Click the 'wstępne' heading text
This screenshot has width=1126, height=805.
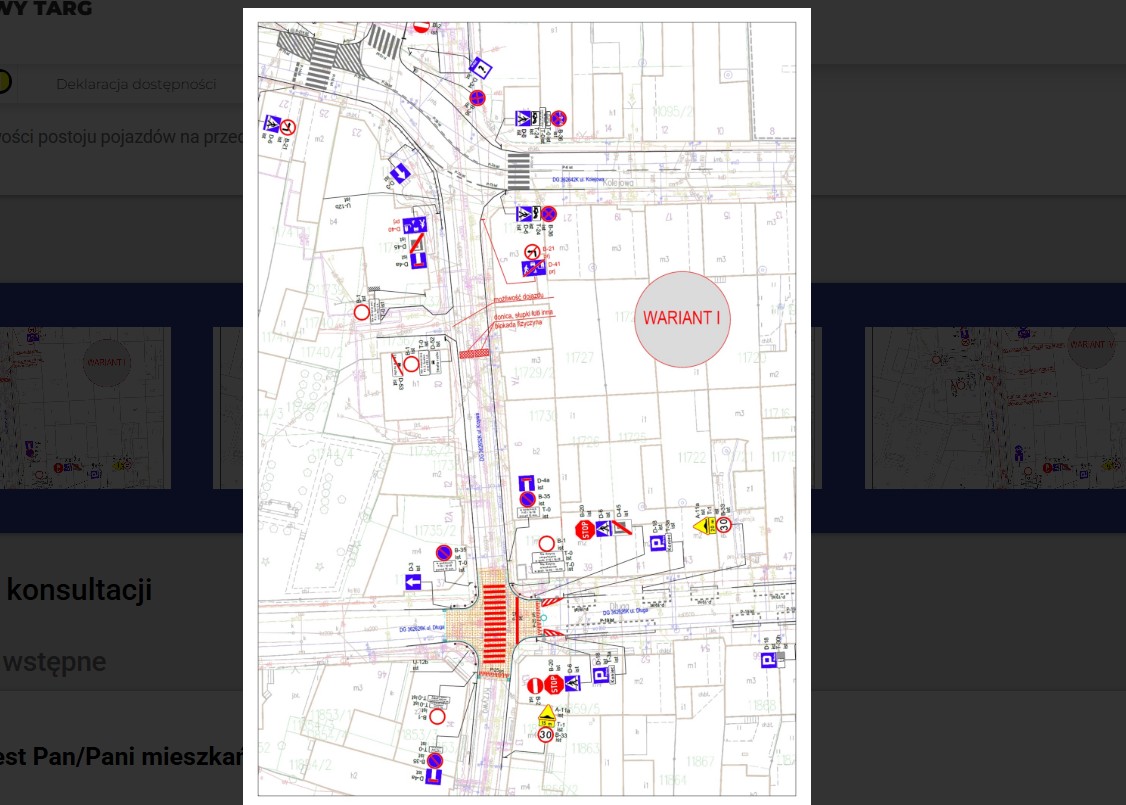tap(53, 661)
